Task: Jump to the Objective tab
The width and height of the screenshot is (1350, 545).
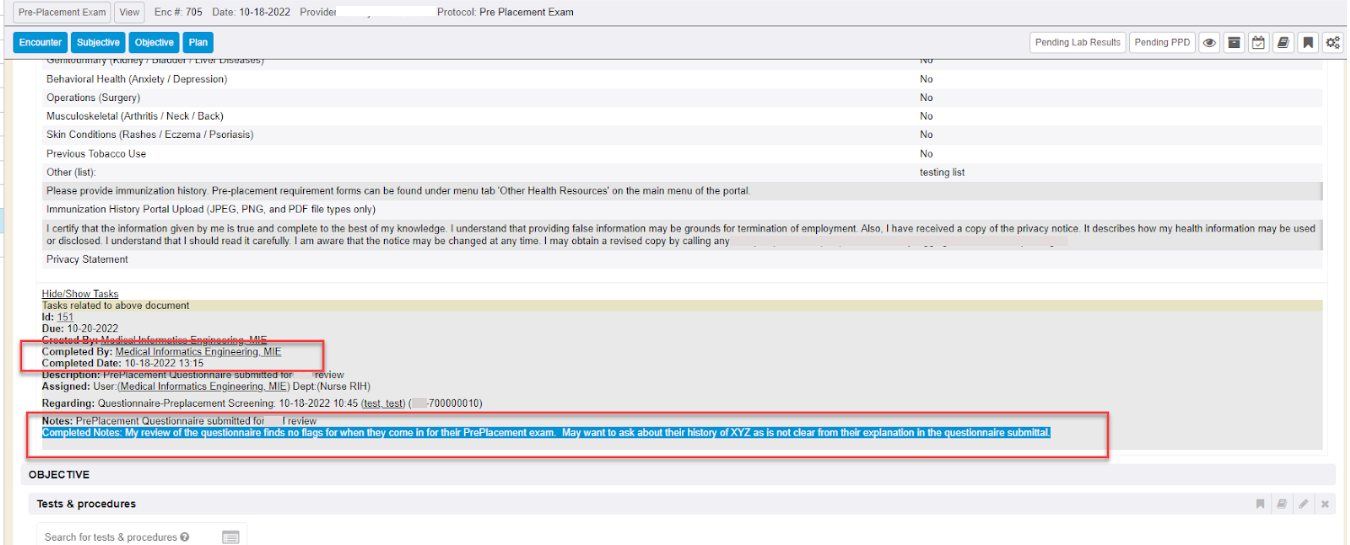Action: 154,43
